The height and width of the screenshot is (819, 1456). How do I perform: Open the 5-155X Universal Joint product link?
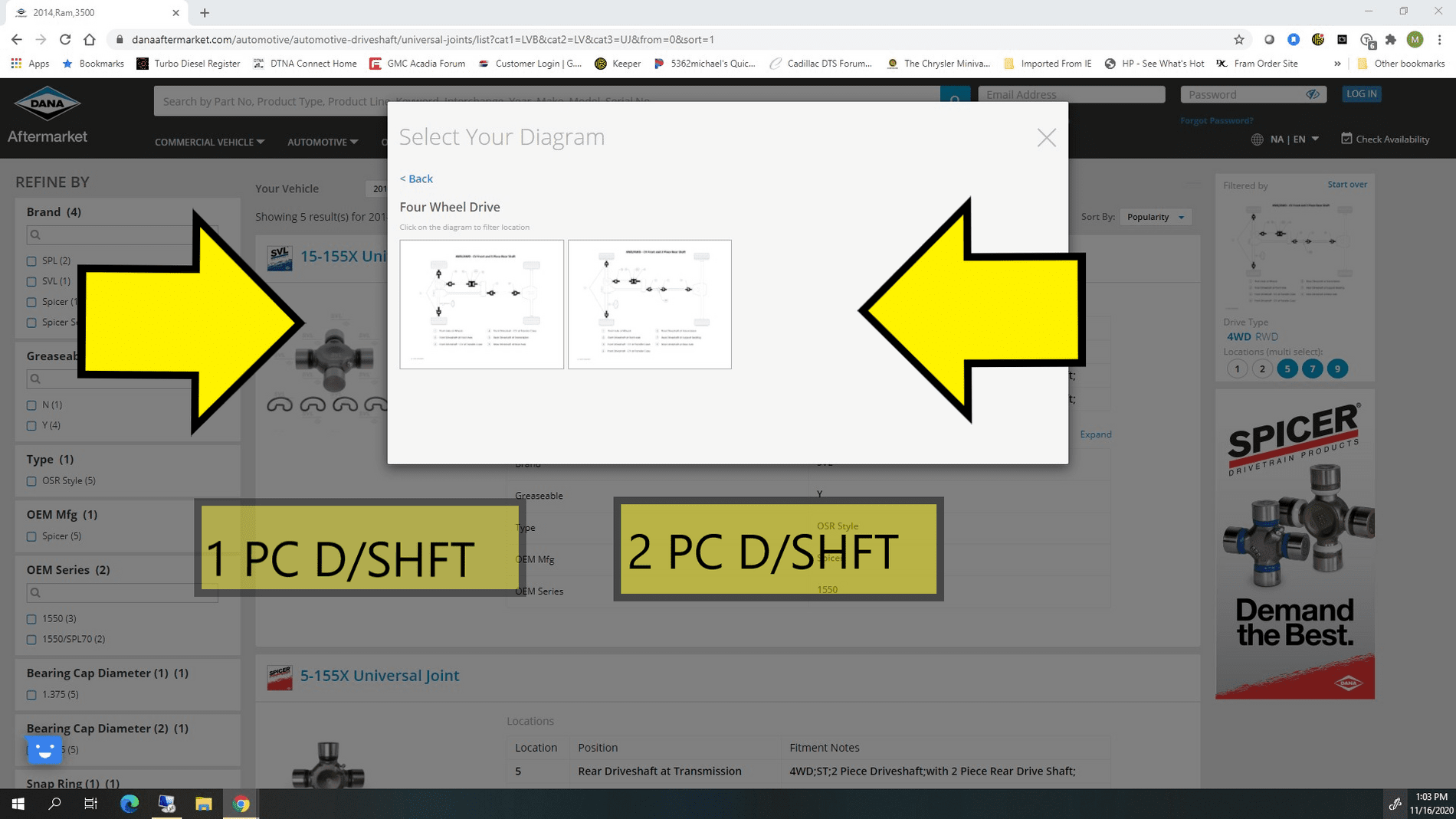pyautogui.click(x=379, y=676)
